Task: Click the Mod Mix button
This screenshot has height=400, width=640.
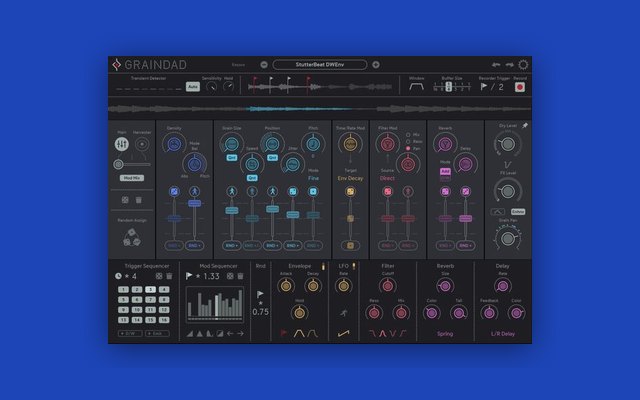Action: click(131, 178)
